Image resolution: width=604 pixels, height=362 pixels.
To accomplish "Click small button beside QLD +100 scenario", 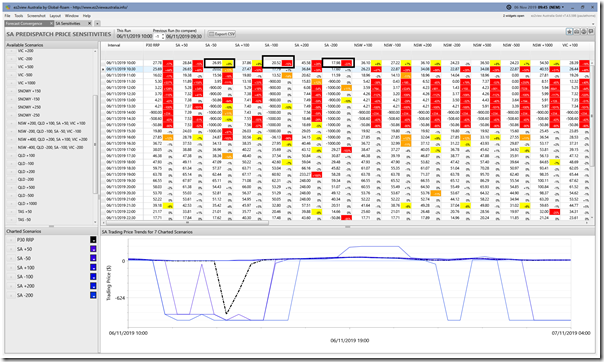I will pos(11,156).
